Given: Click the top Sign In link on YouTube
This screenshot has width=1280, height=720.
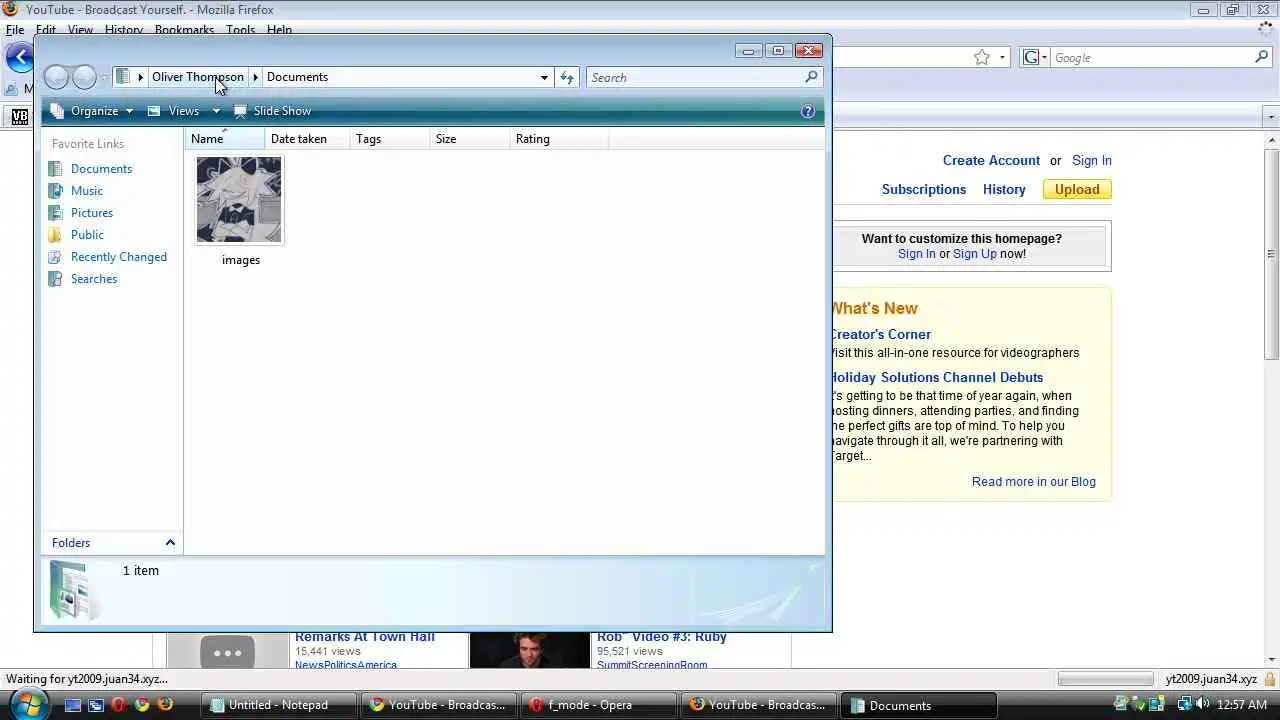Looking at the screenshot, I should [1092, 160].
